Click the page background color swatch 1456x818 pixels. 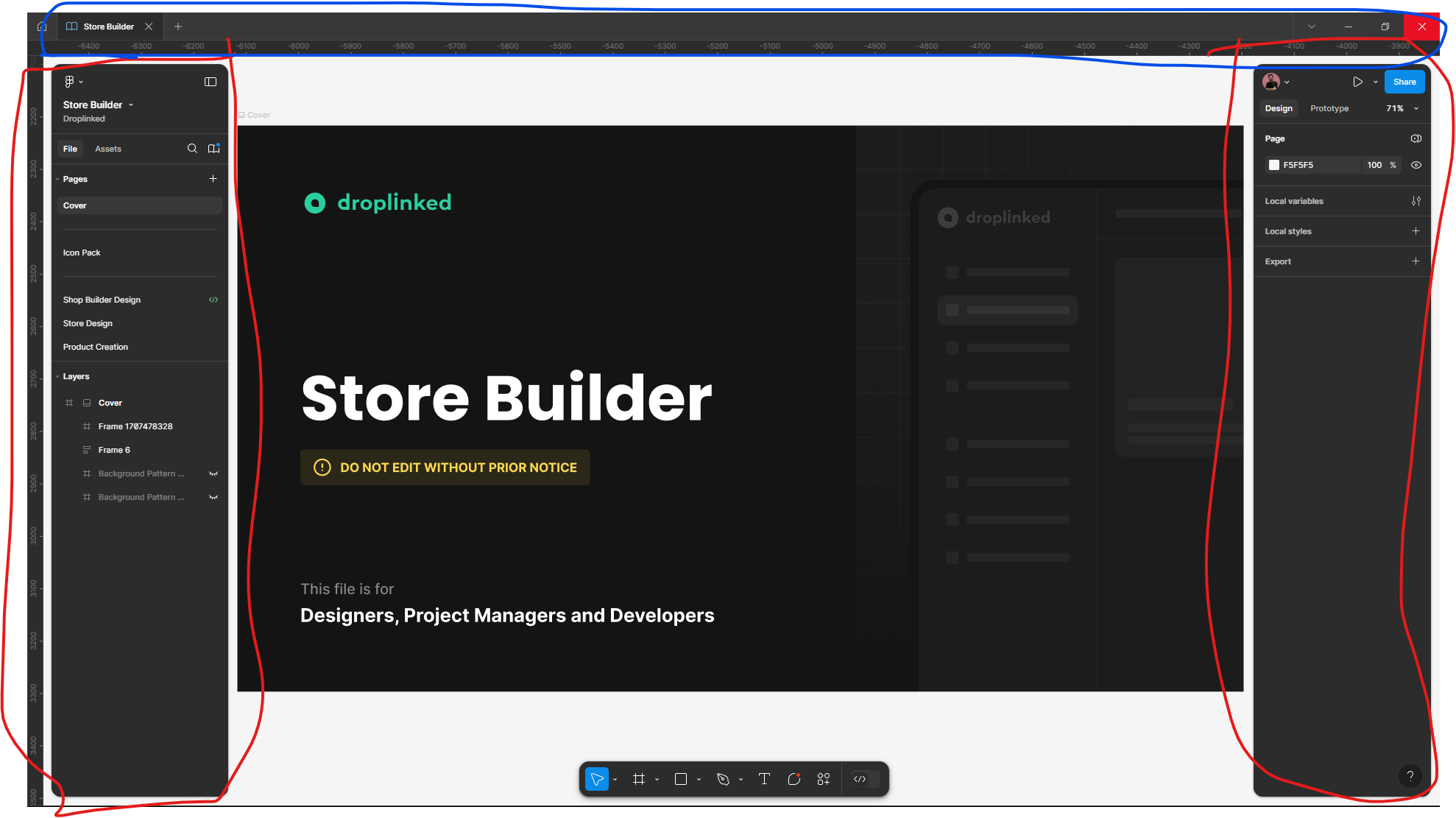click(1274, 165)
